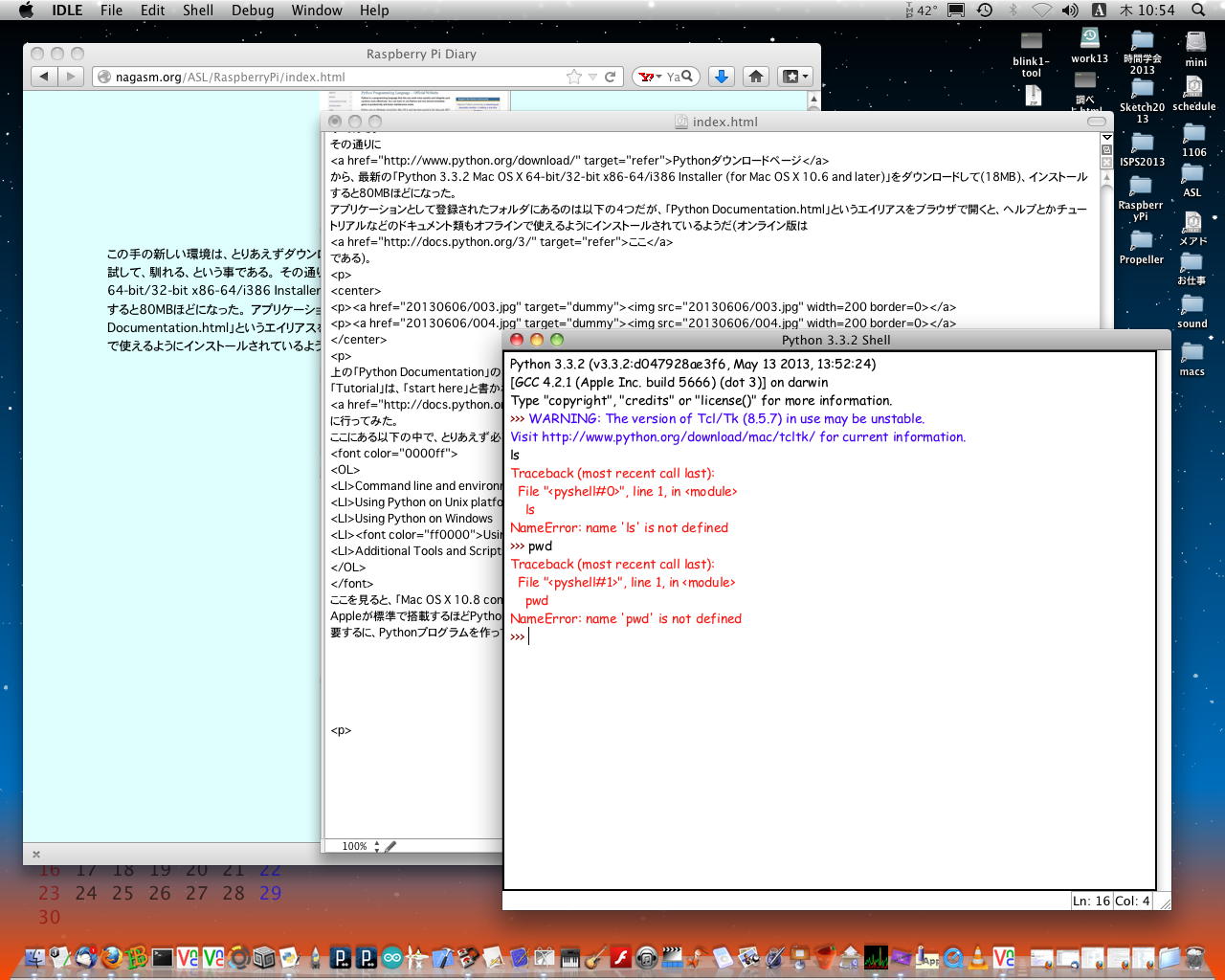Bookmark this page with the star
The width and height of the screenshot is (1225, 980).
point(574,77)
